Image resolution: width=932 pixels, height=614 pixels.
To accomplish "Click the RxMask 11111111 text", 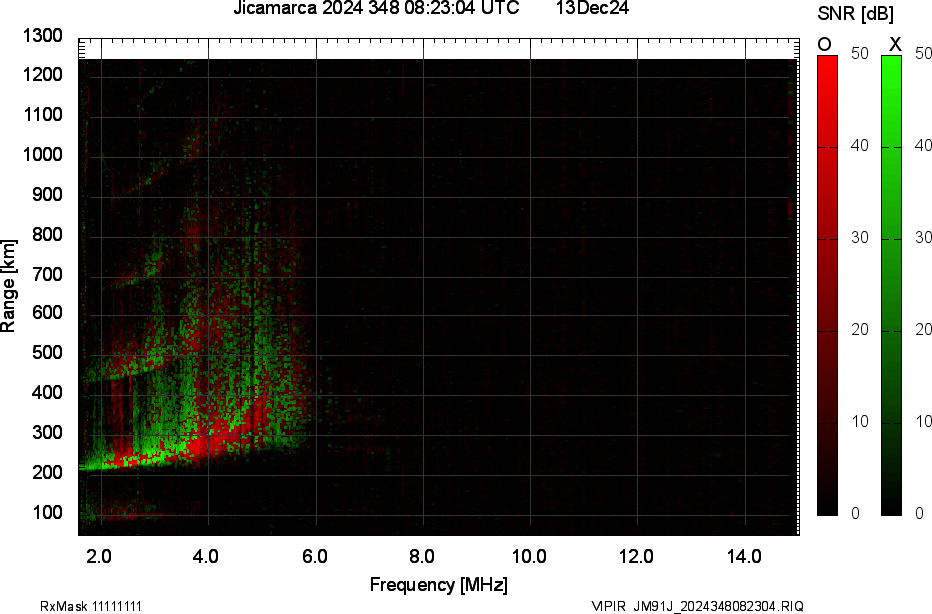I will pos(91,606).
